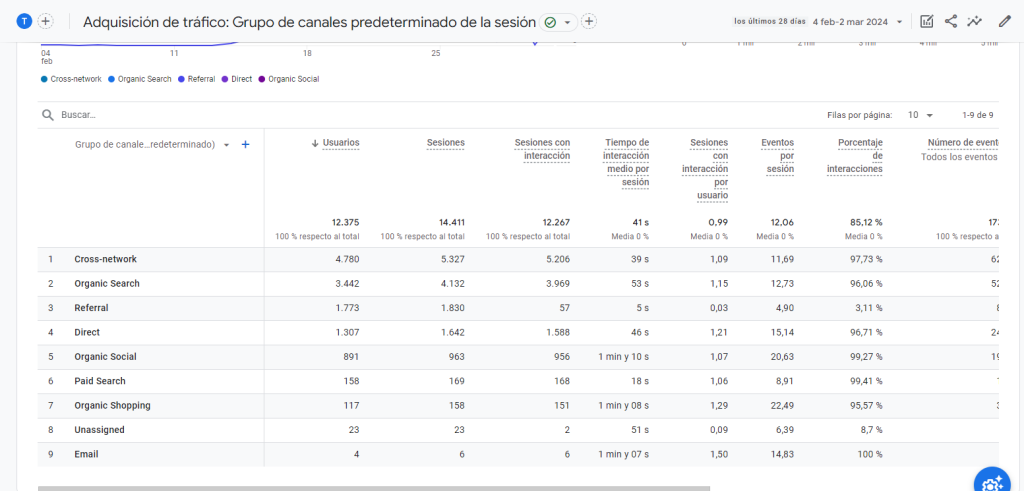This screenshot has width=1024, height=491.
Task: Open the channel group dimension dropdown
Action: 227,144
